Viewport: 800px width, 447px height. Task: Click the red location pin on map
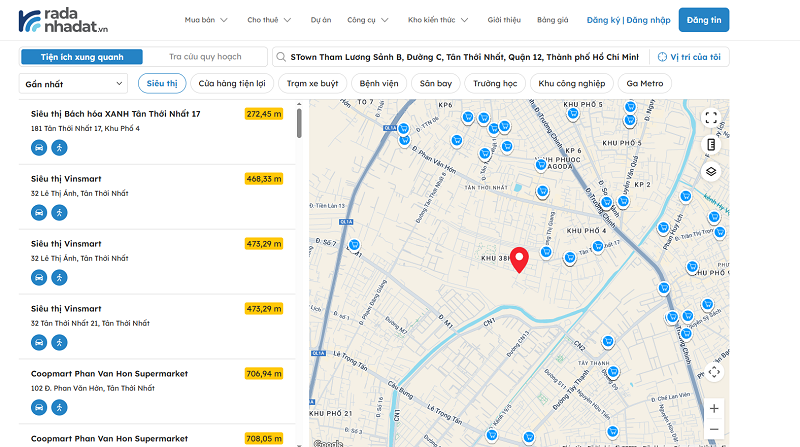point(520,259)
